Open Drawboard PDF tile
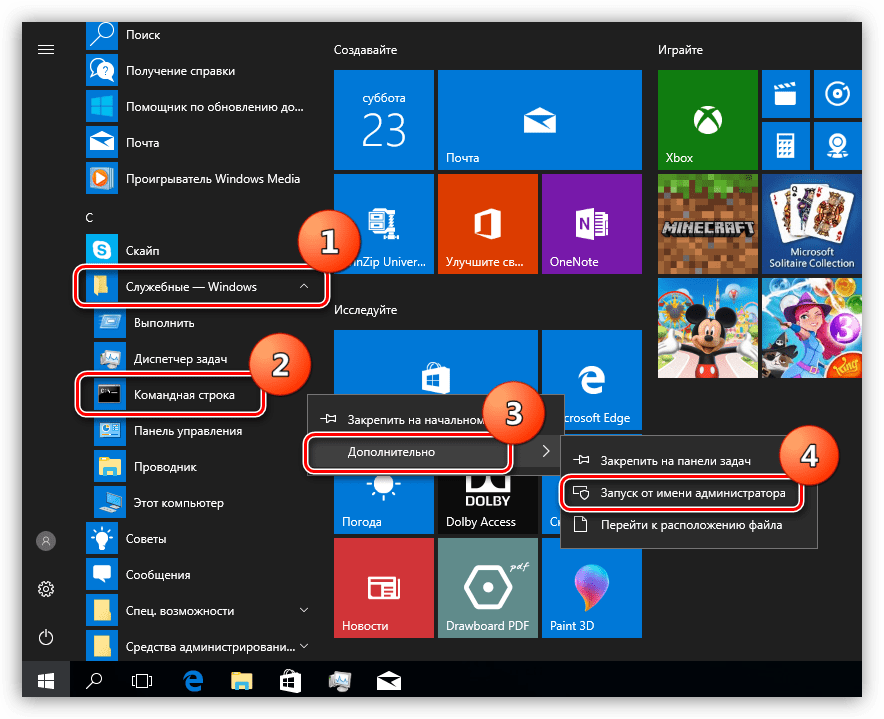This screenshot has height=719, width=884. 487,590
